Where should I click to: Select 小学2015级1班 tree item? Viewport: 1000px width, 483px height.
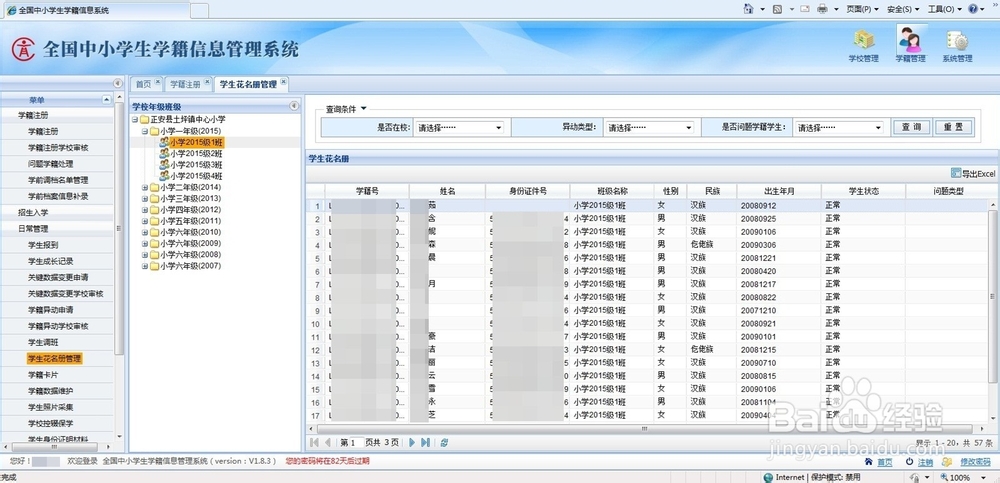point(196,142)
